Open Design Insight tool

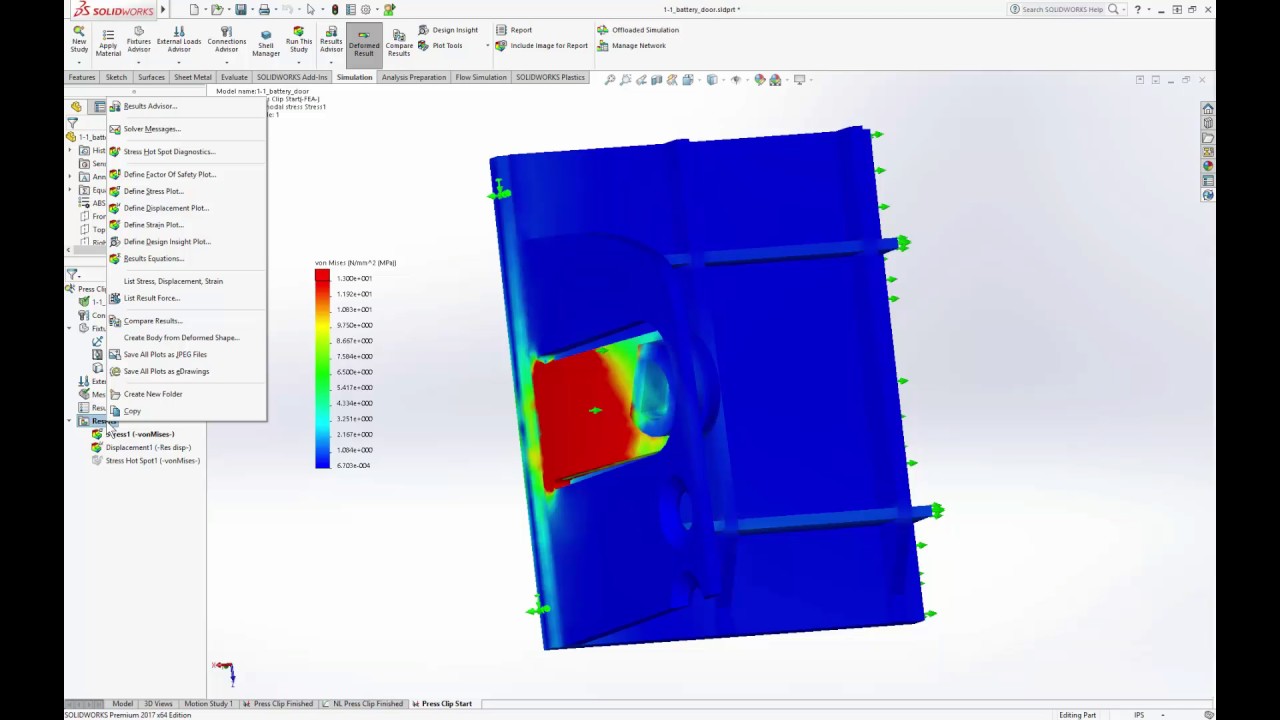pos(448,30)
